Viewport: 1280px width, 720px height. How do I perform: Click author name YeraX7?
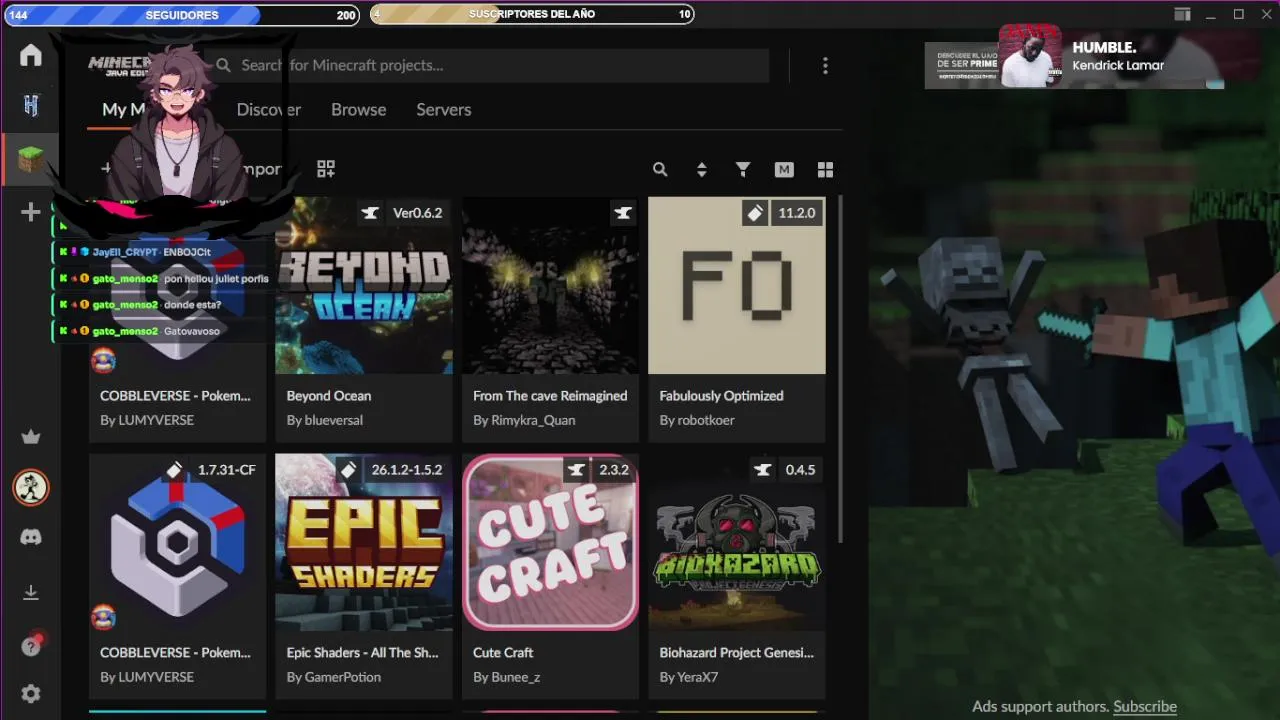698,677
